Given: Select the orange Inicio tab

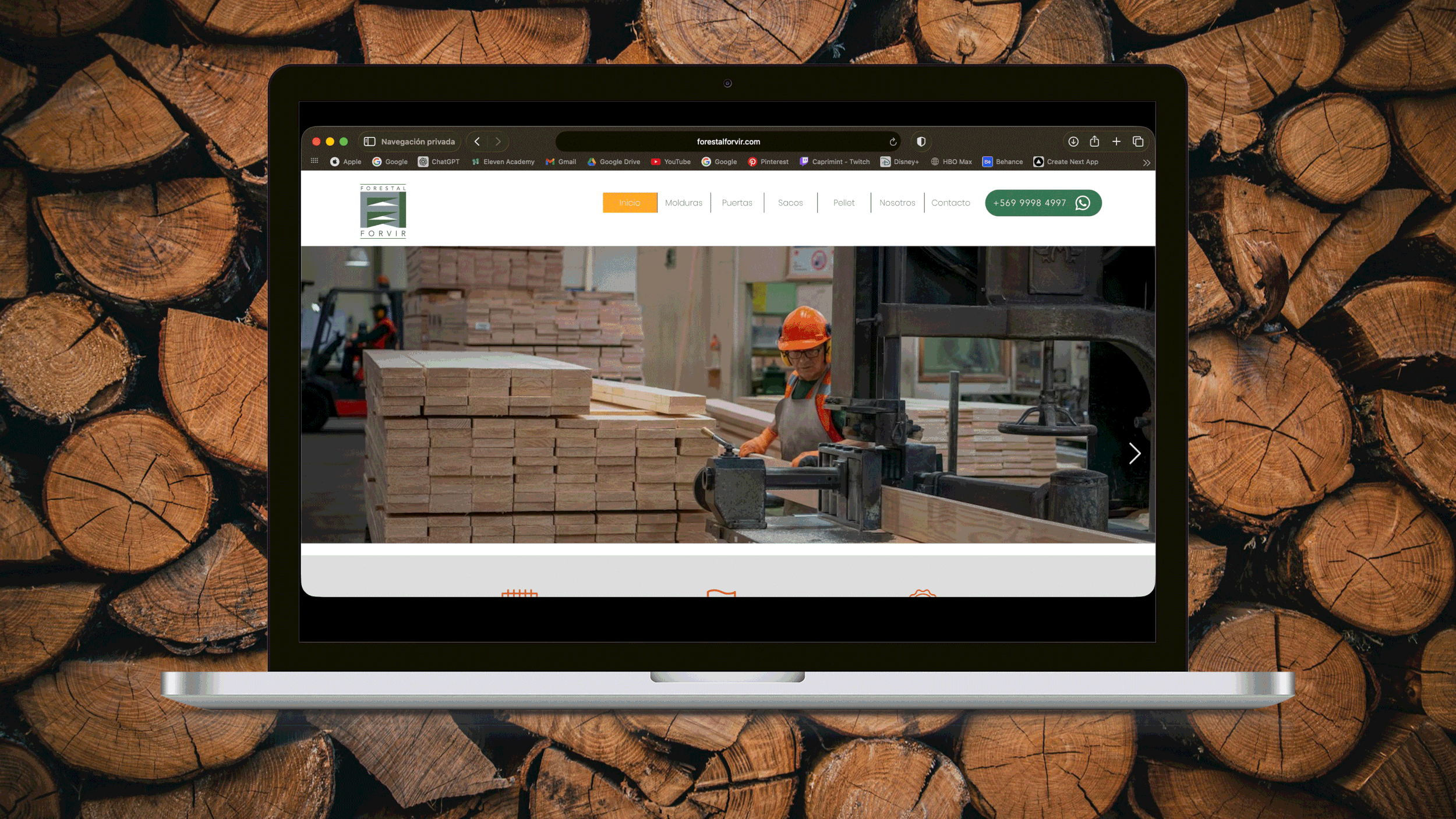Looking at the screenshot, I should pyautogui.click(x=629, y=203).
